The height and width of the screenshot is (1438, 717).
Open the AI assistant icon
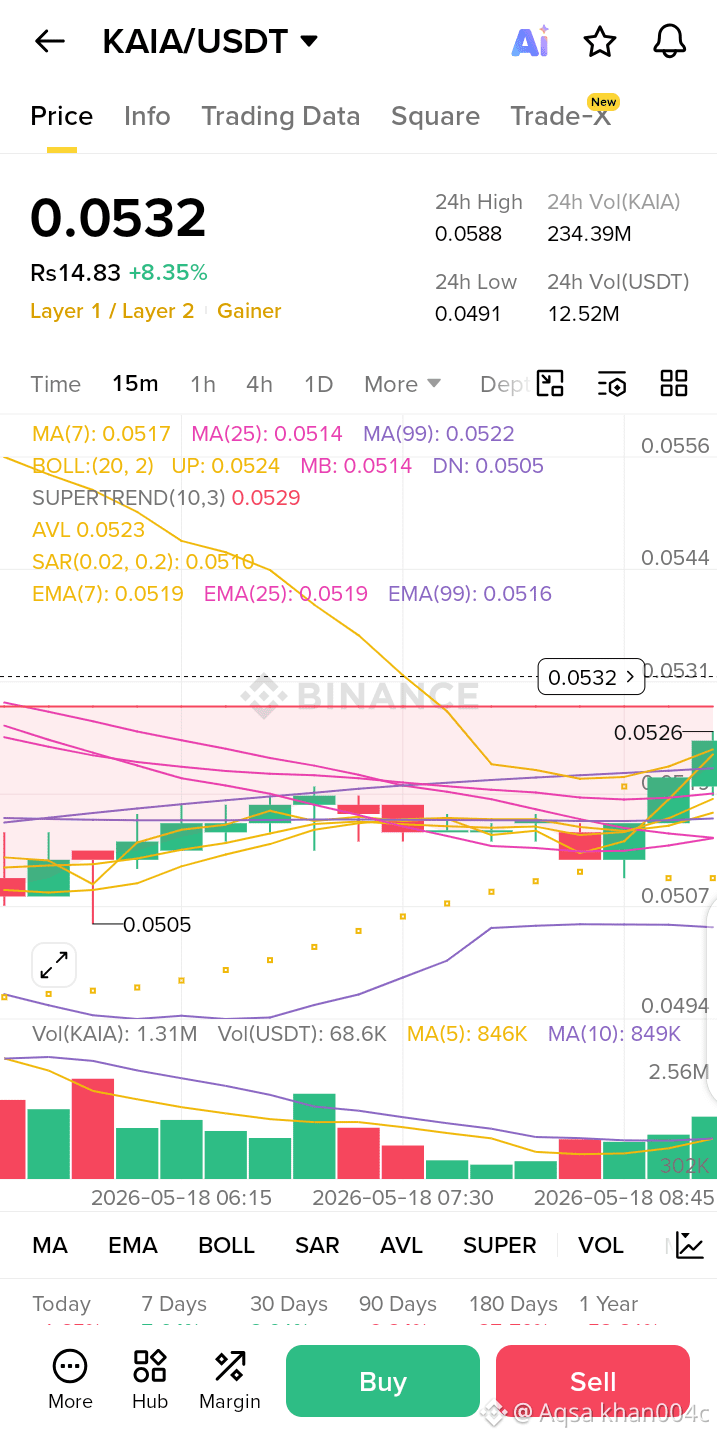click(x=530, y=41)
